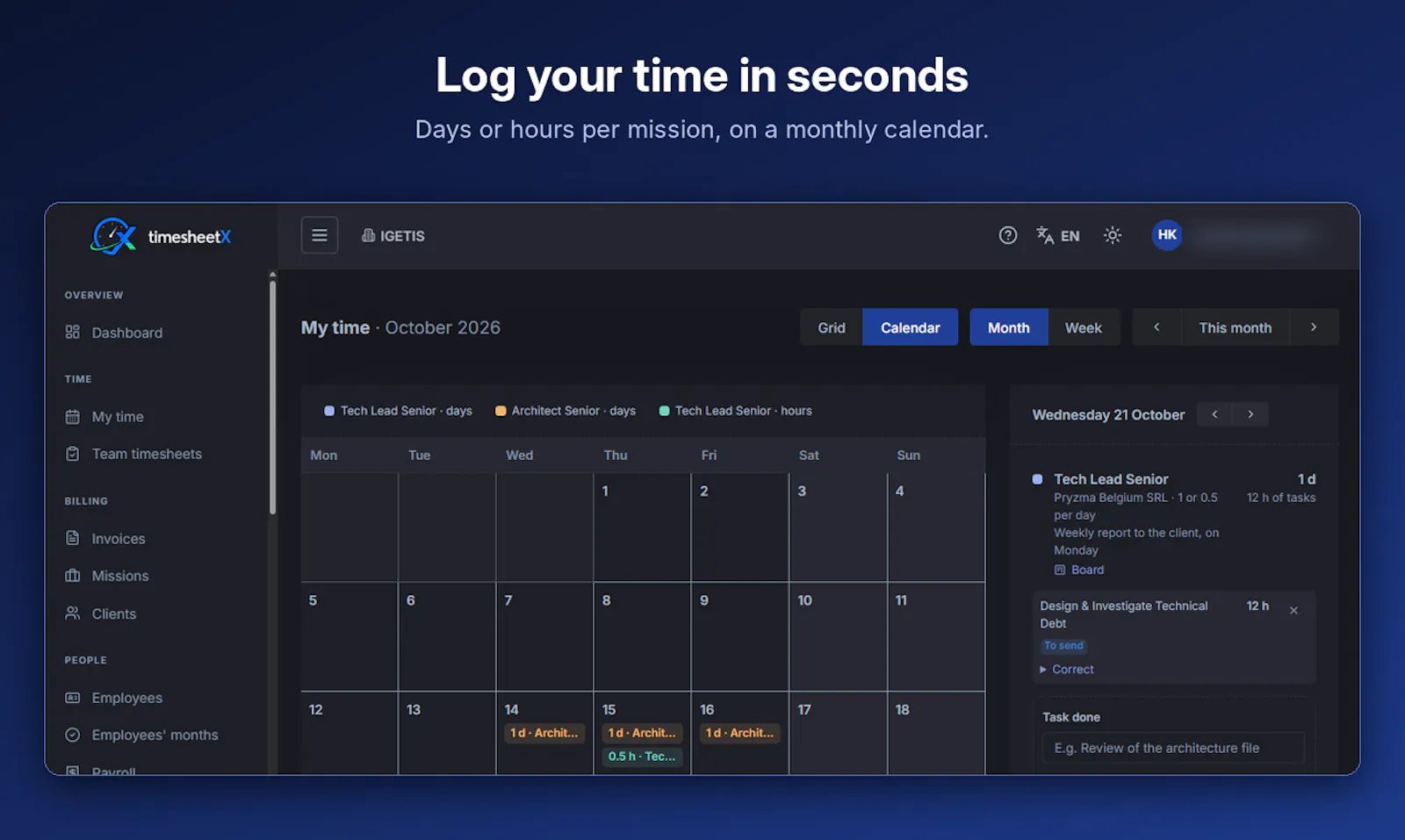
Task: Jump to This month
Action: pos(1235,327)
